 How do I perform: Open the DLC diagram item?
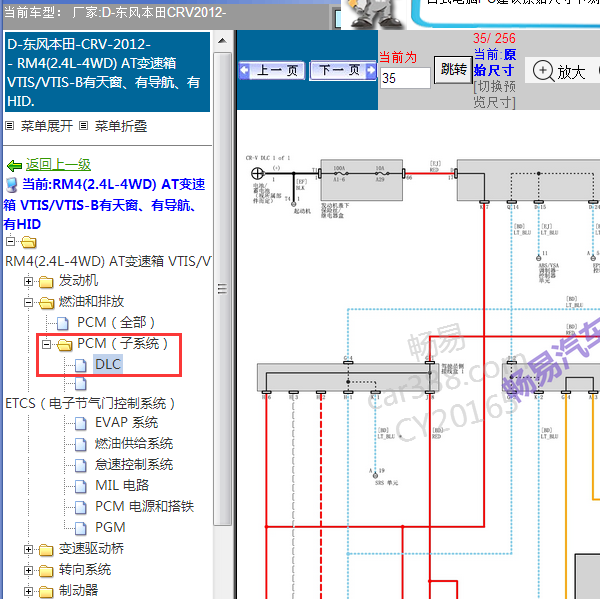coord(108,364)
